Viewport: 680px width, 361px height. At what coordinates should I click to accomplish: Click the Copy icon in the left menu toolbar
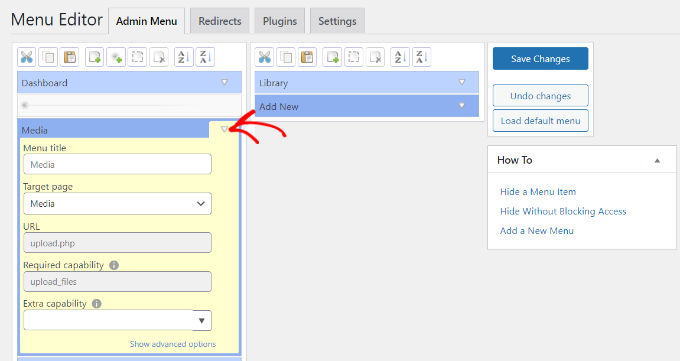(x=48, y=57)
